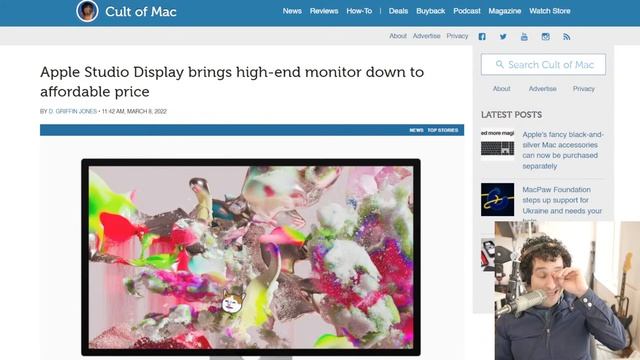Click About in the top secondary bar
Image resolution: width=640 pixels, height=360 pixels.
(398, 36)
